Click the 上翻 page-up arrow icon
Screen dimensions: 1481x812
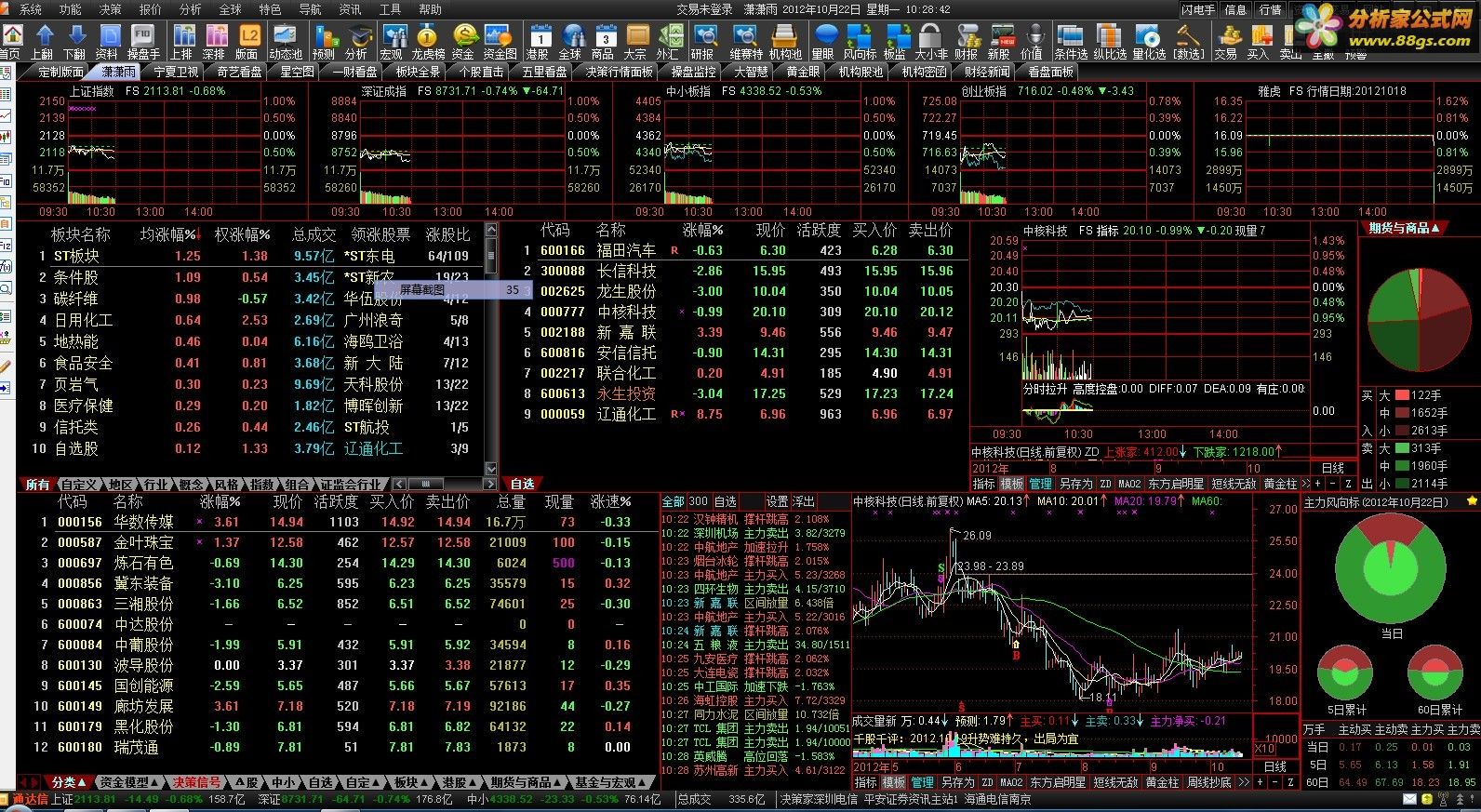[x=44, y=42]
